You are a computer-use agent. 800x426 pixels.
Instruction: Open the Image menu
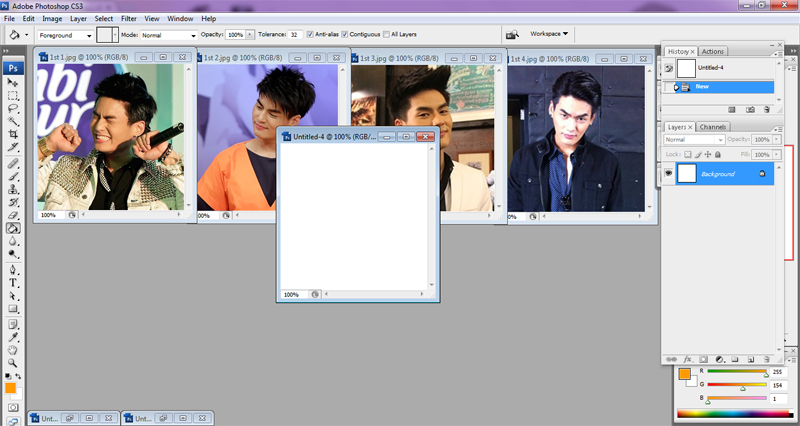[52, 18]
